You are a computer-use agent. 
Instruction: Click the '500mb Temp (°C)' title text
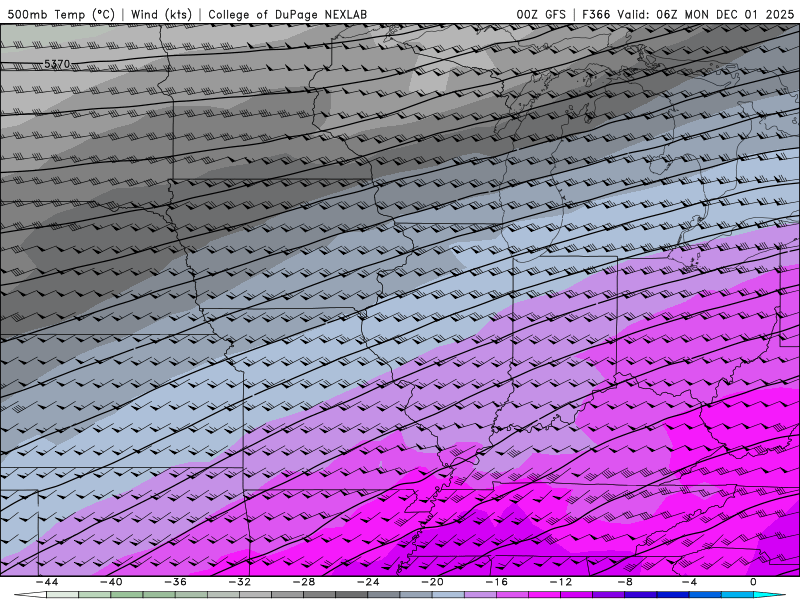point(61,14)
